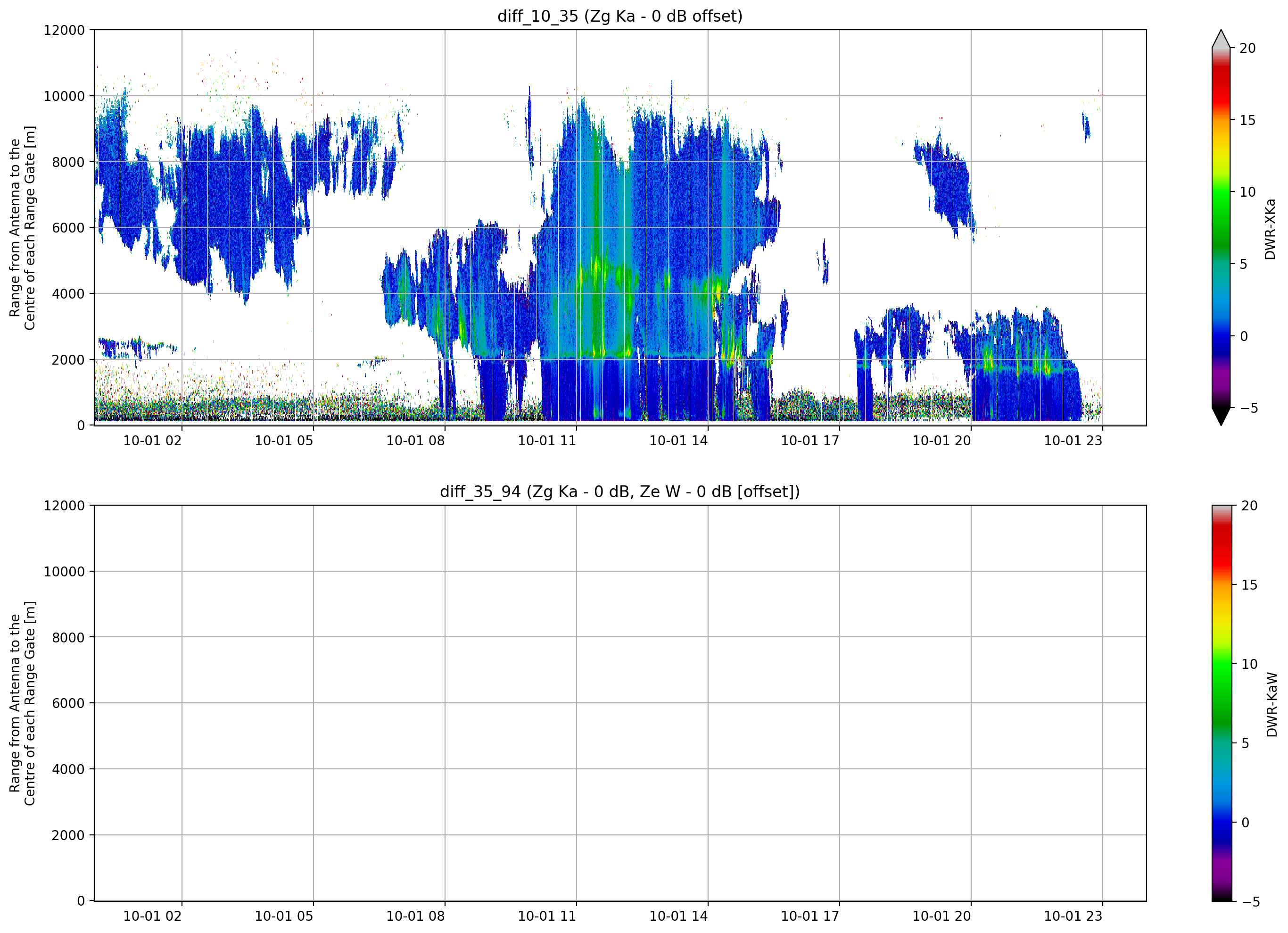Click the -5 tick label on the bottom colorbar

(1250, 902)
